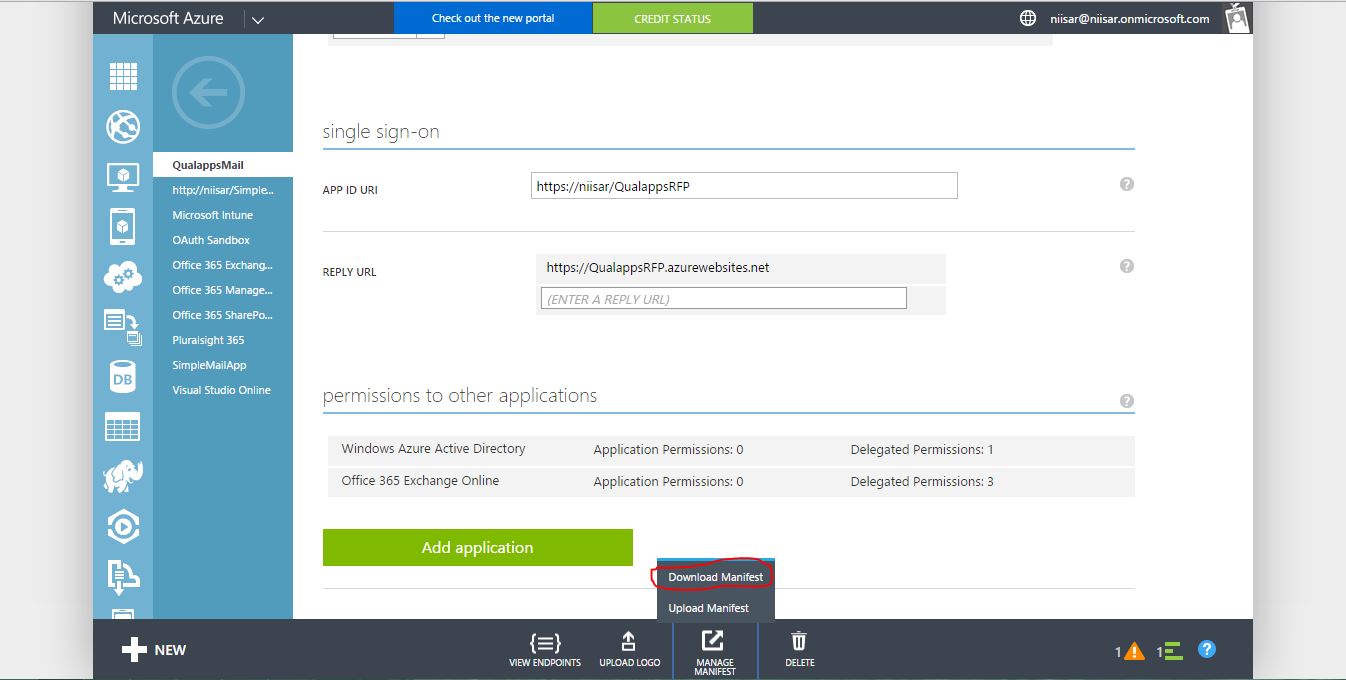This screenshot has height=680, width=1346.
Task: Open the Mobile Services phone sidebar icon
Action: pyautogui.click(x=123, y=226)
